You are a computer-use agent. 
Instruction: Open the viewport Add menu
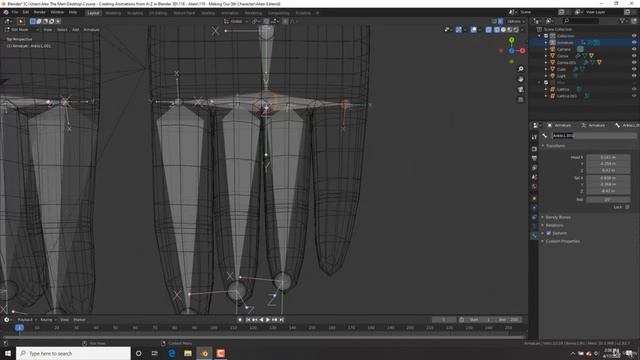pyautogui.click(x=76, y=30)
